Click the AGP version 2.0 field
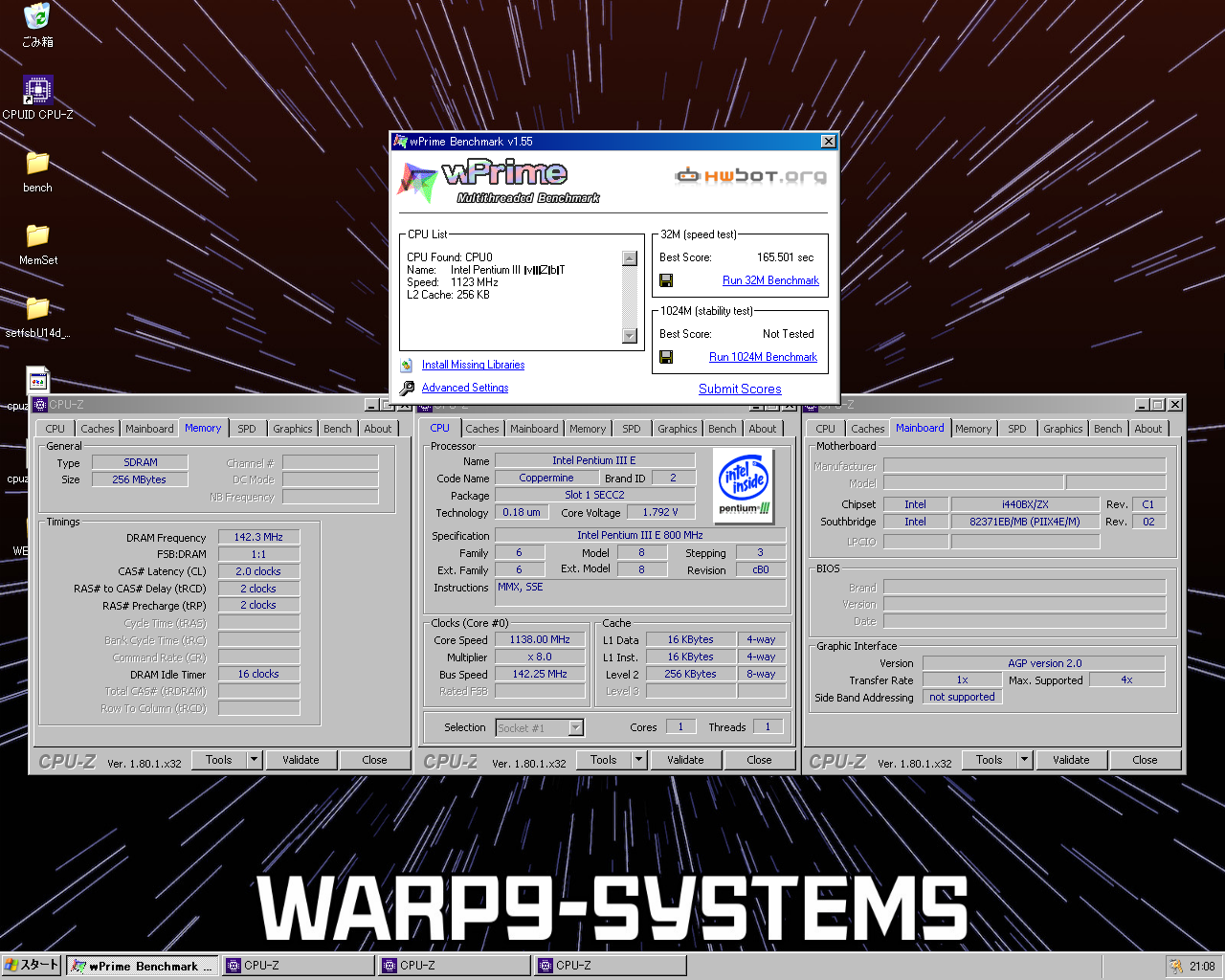1225x980 pixels. pyautogui.click(x=1044, y=663)
